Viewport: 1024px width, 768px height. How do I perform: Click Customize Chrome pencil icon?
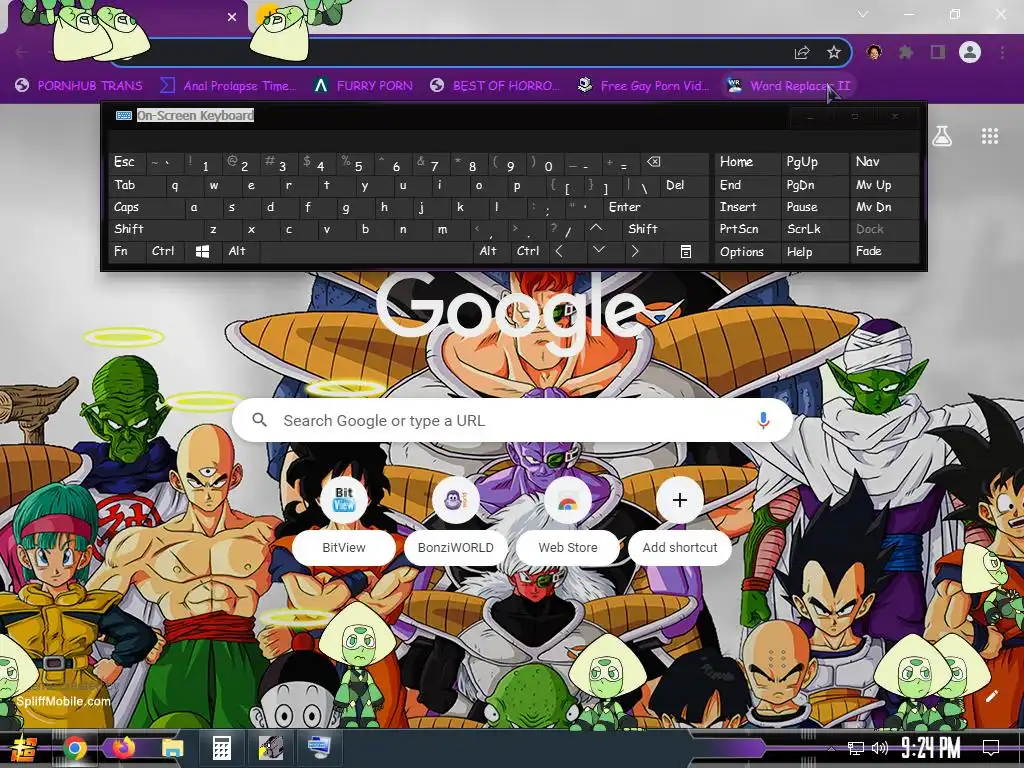click(991, 696)
